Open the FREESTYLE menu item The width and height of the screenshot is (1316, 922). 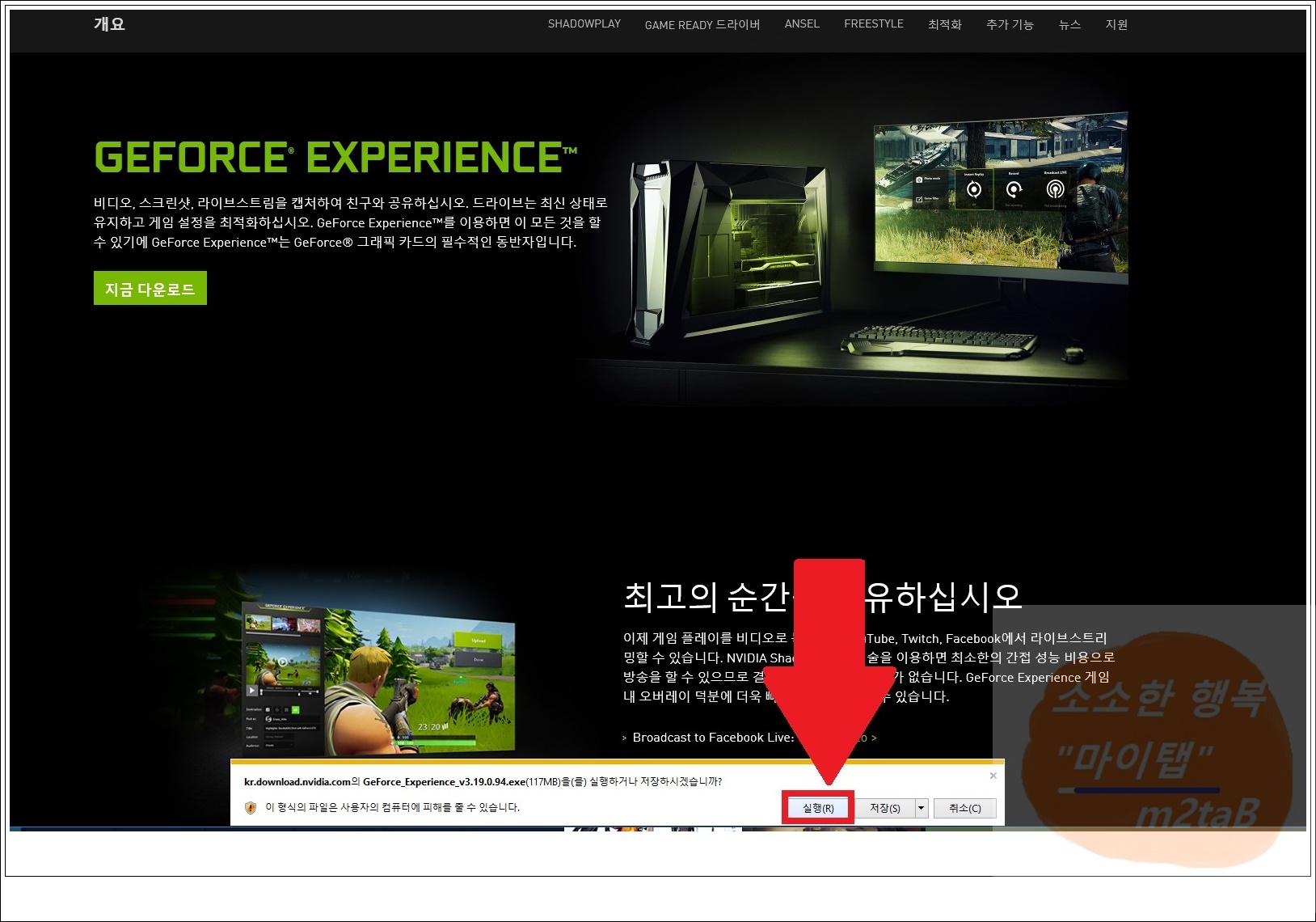[x=874, y=23]
